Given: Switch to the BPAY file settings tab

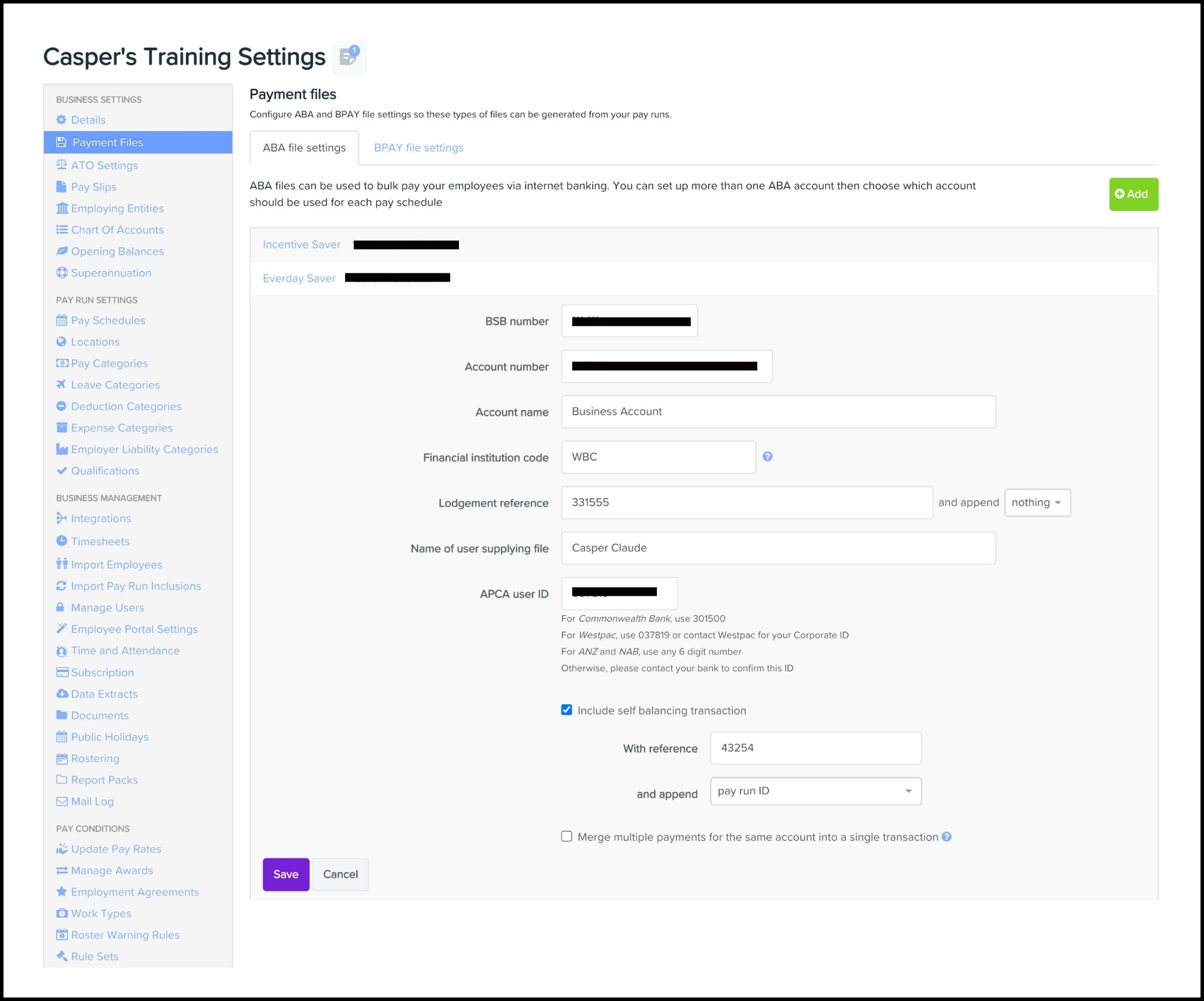Looking at the screenshot, I should [x=418, y=148].
